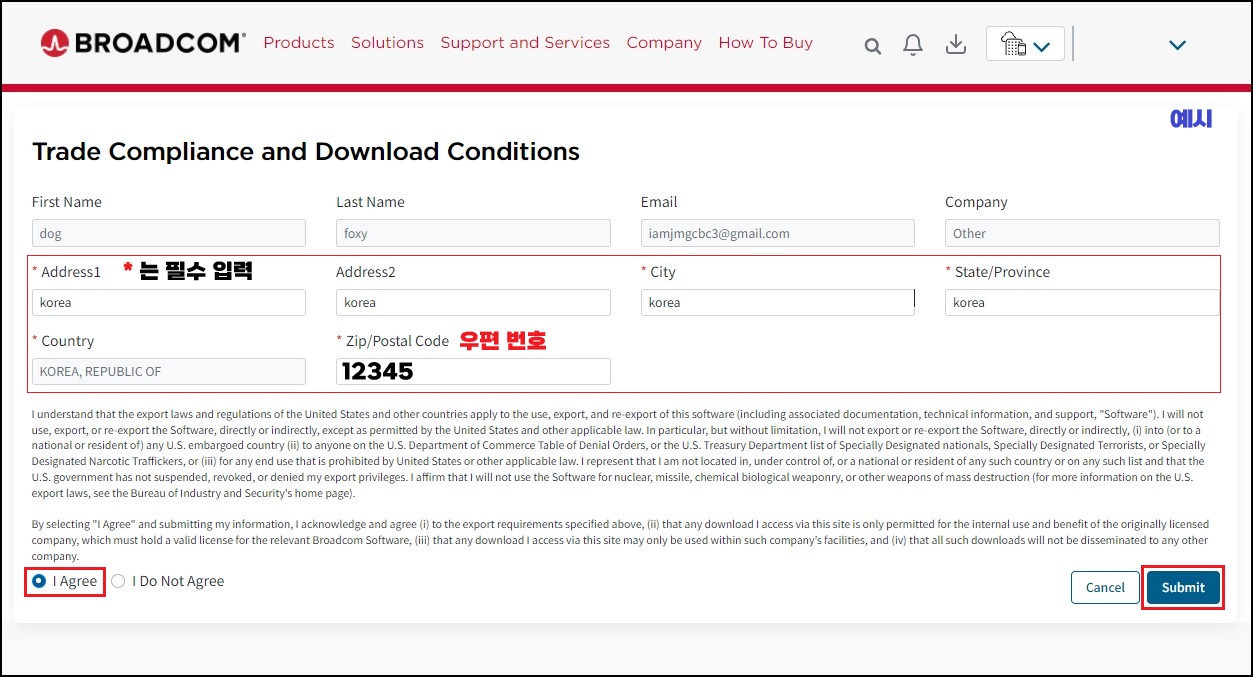The height and width of the screenshot is (677, 1253).
Task: Click the Submit button
Action: tap(1183, 587)
